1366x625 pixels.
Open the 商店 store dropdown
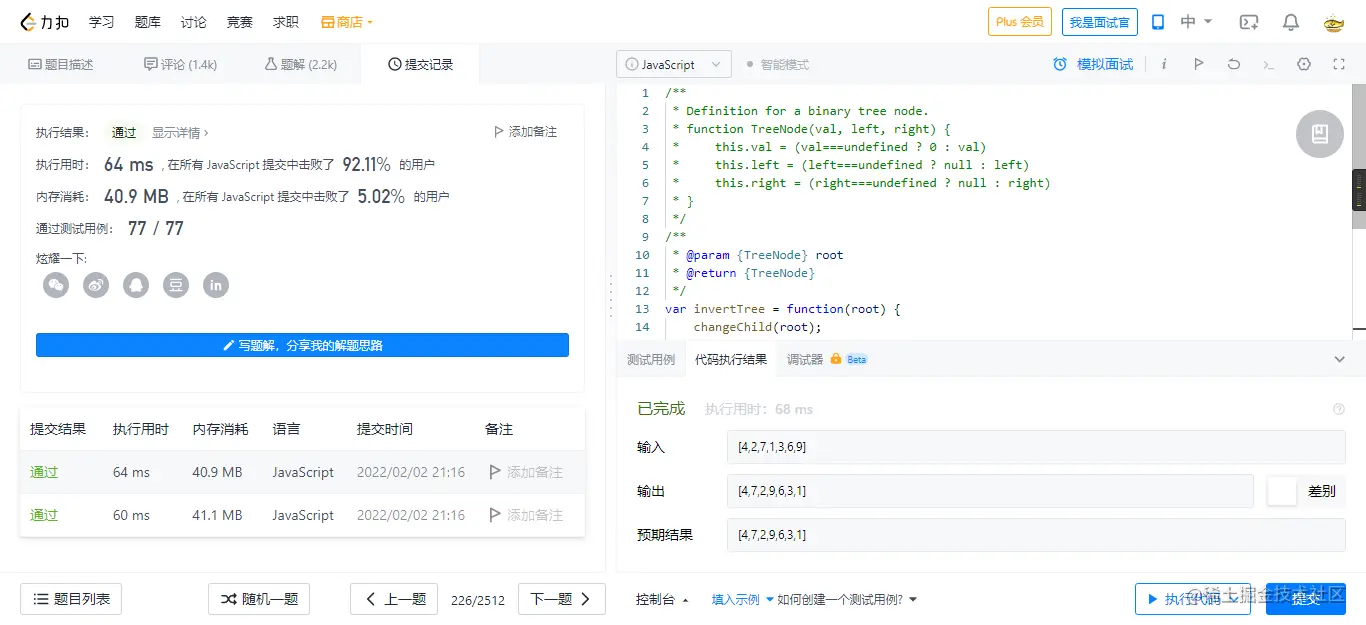click(347, 22)
